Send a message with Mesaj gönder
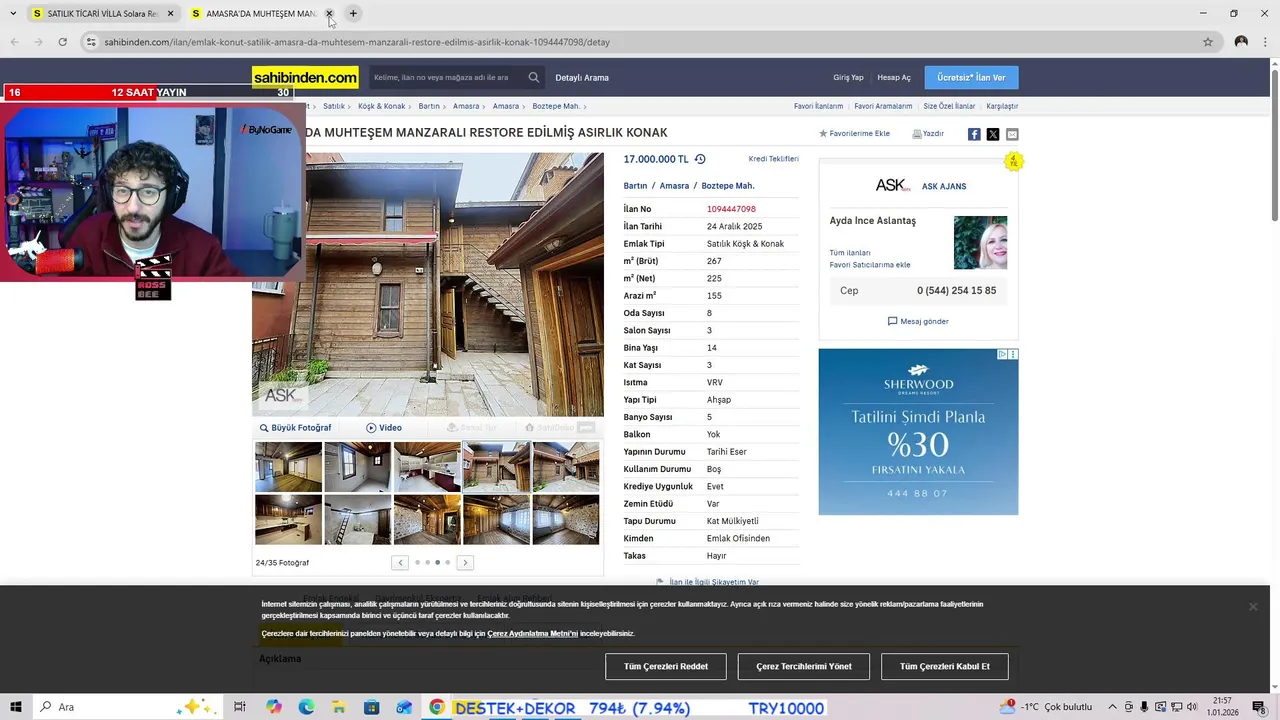This screenshot has height=720, width=1280. pyautogui.click(x=918, y=321)
